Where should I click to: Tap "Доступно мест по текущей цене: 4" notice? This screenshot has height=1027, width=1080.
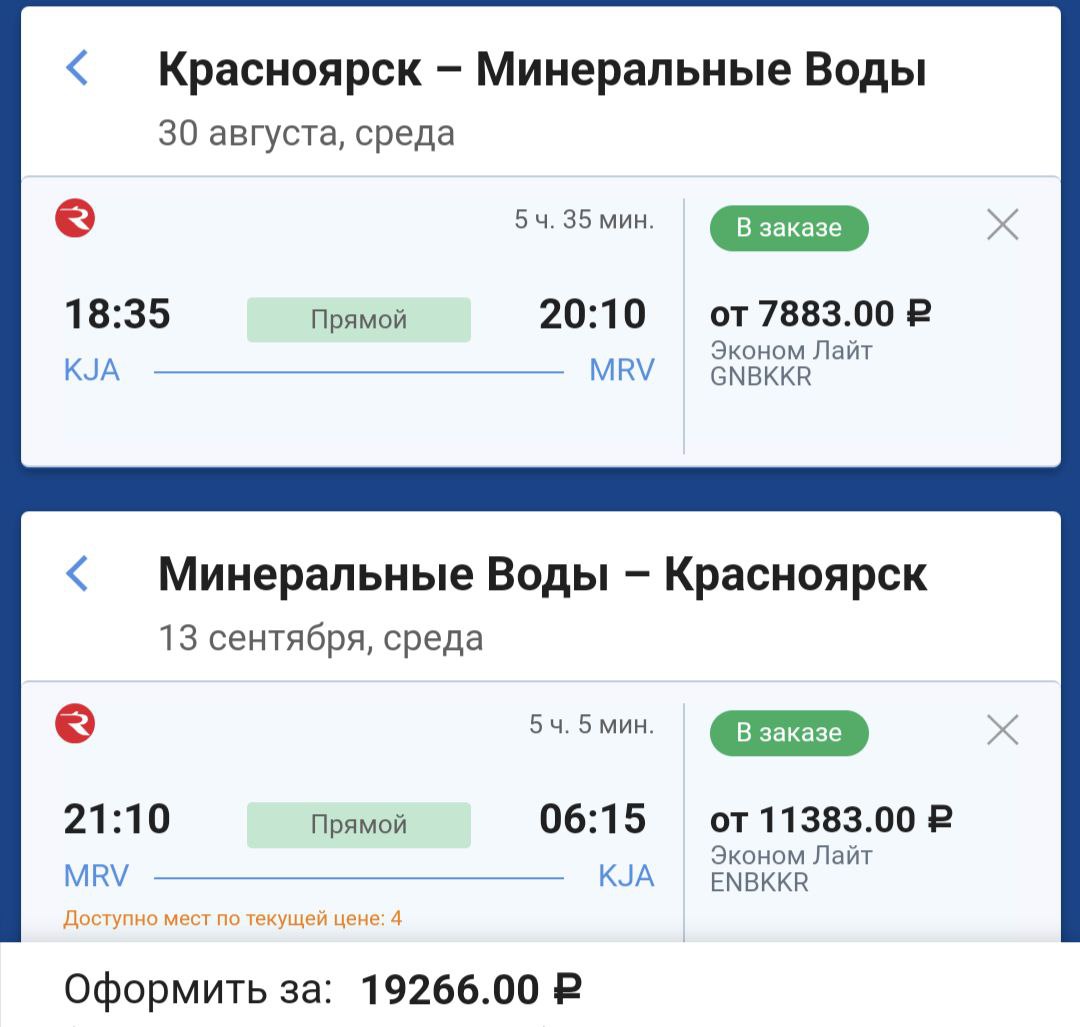(232, 918)
